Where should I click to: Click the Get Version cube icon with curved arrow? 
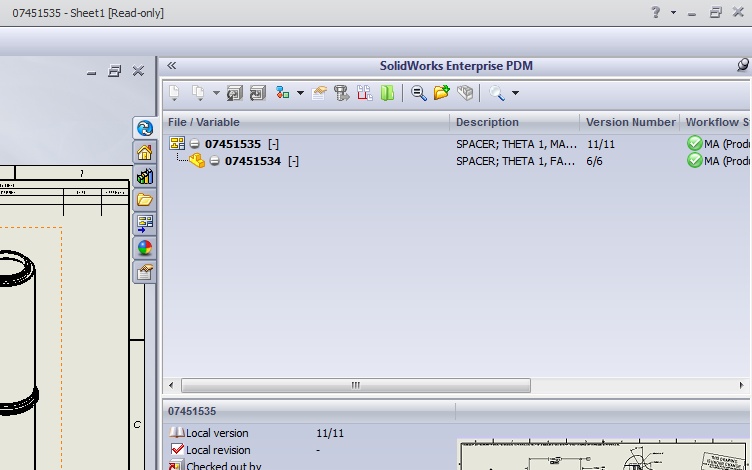coord(258,93)
